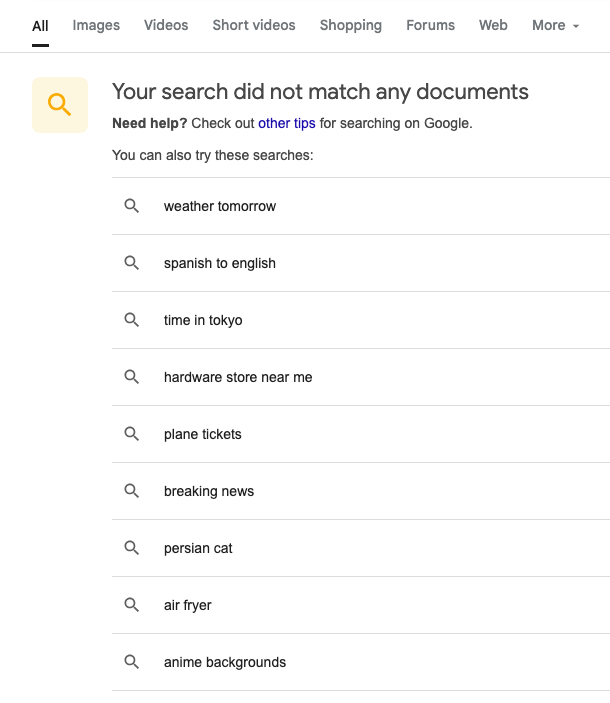Open the Videos tab

click(166, 25)
